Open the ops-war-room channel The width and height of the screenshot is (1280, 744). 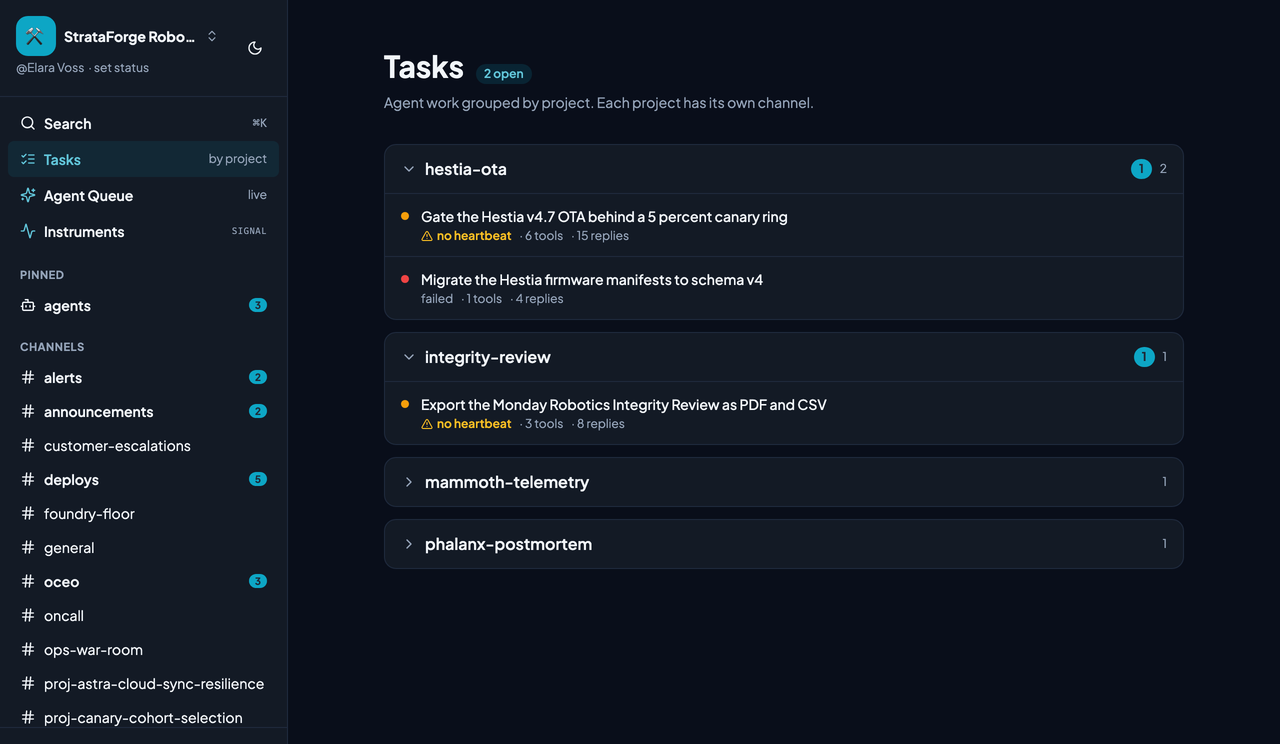(x=143, y=650)
